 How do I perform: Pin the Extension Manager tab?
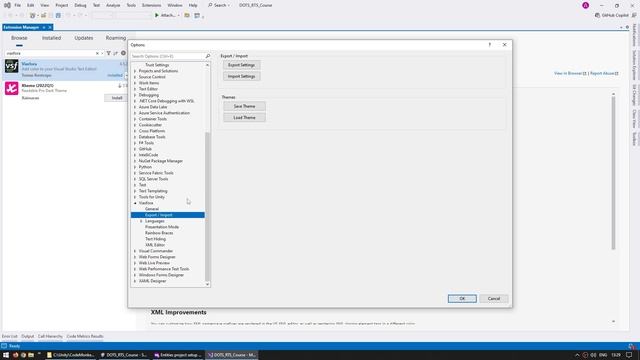[x=44, y=27]
